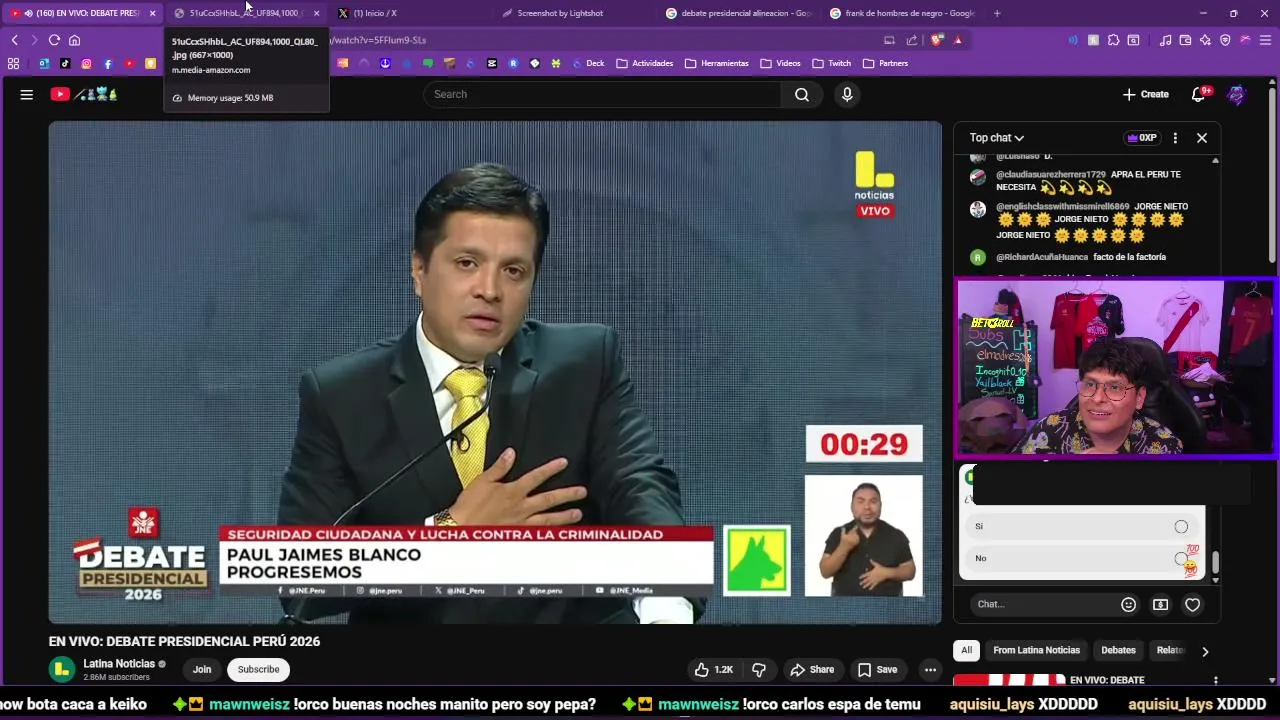Viewport: 1280px width, 720px height.
Task: Open the music note player icon
Action: 1166,40
